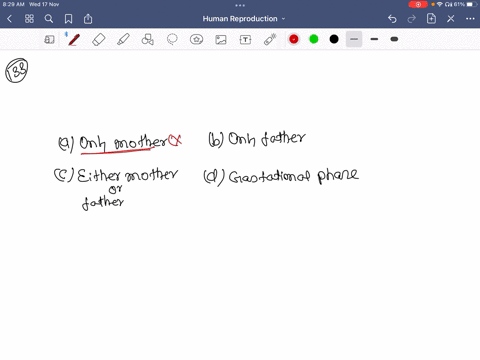Toggle the zoom window read-only mode icon

tap(49, 40)
